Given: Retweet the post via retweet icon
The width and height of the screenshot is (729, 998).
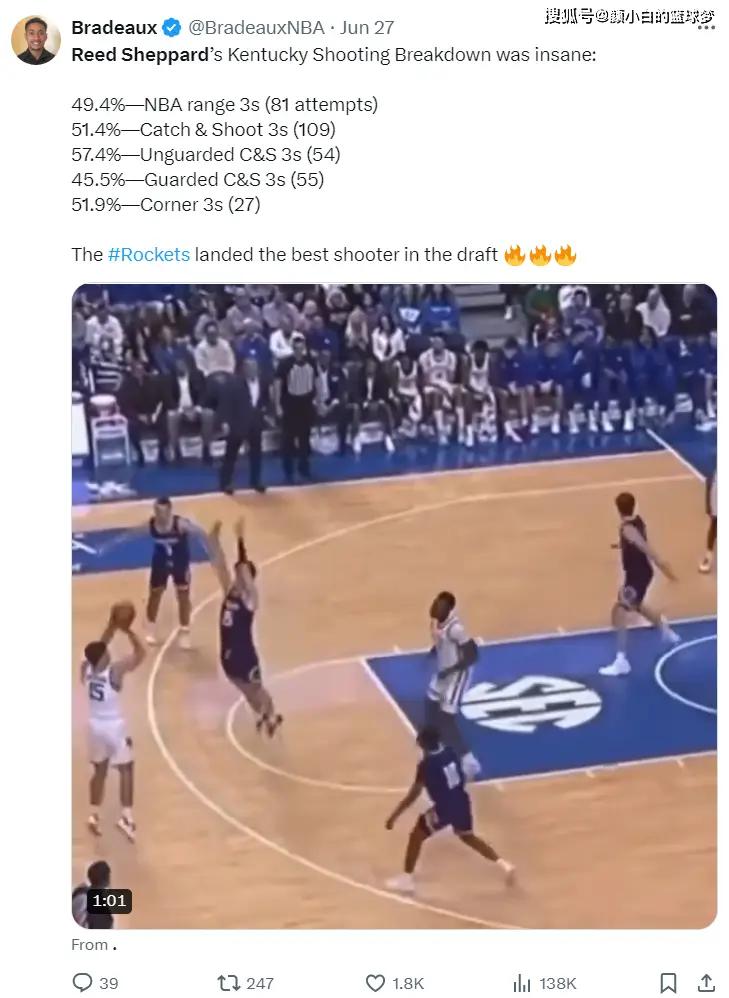Looking at the screenshot, I should pos(228,983).
